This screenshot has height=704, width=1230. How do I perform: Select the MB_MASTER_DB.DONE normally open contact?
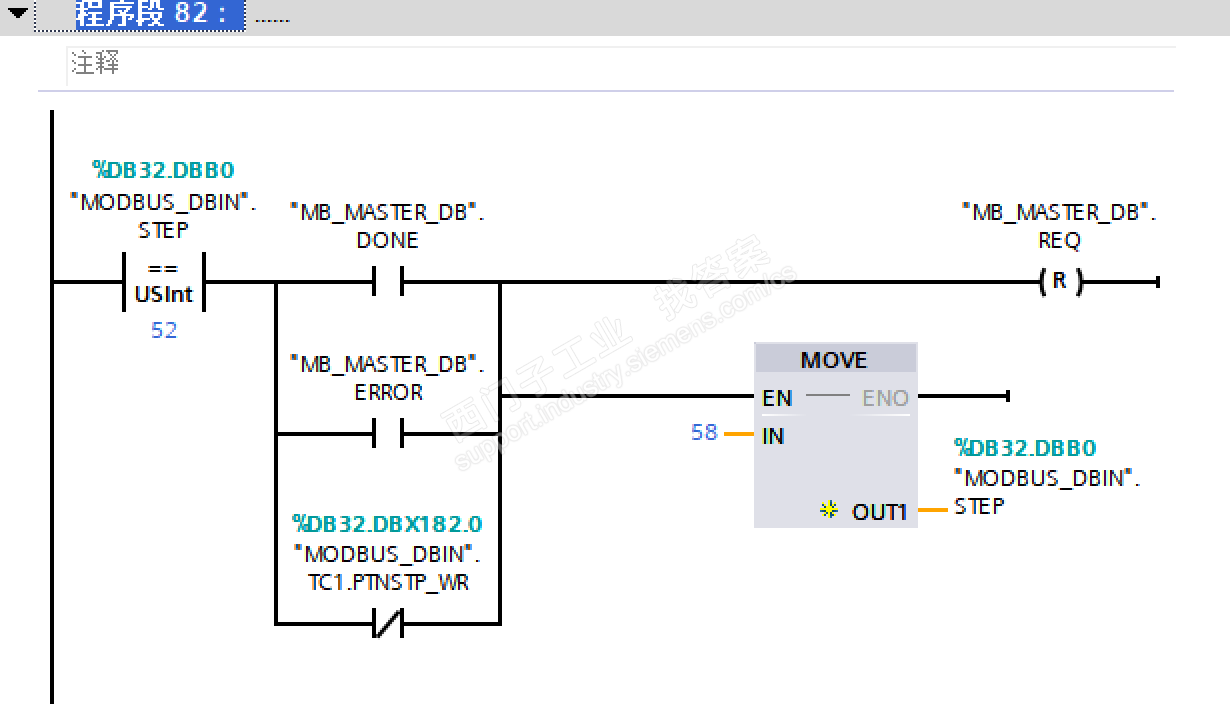[387, 282]
